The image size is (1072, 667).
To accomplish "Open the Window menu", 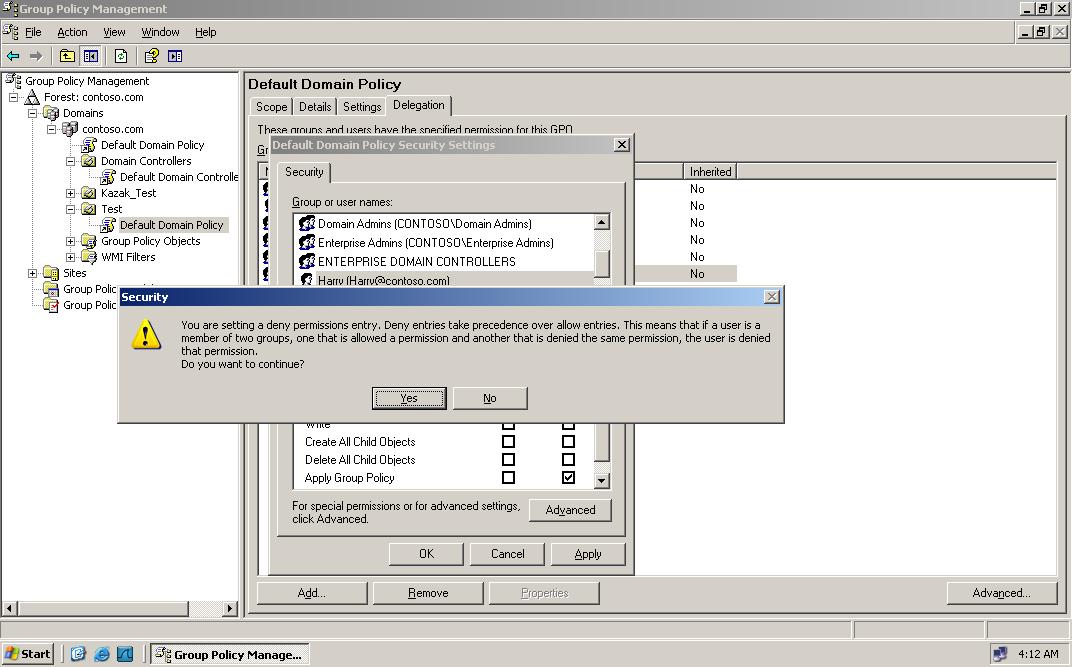I will (160, 32).
